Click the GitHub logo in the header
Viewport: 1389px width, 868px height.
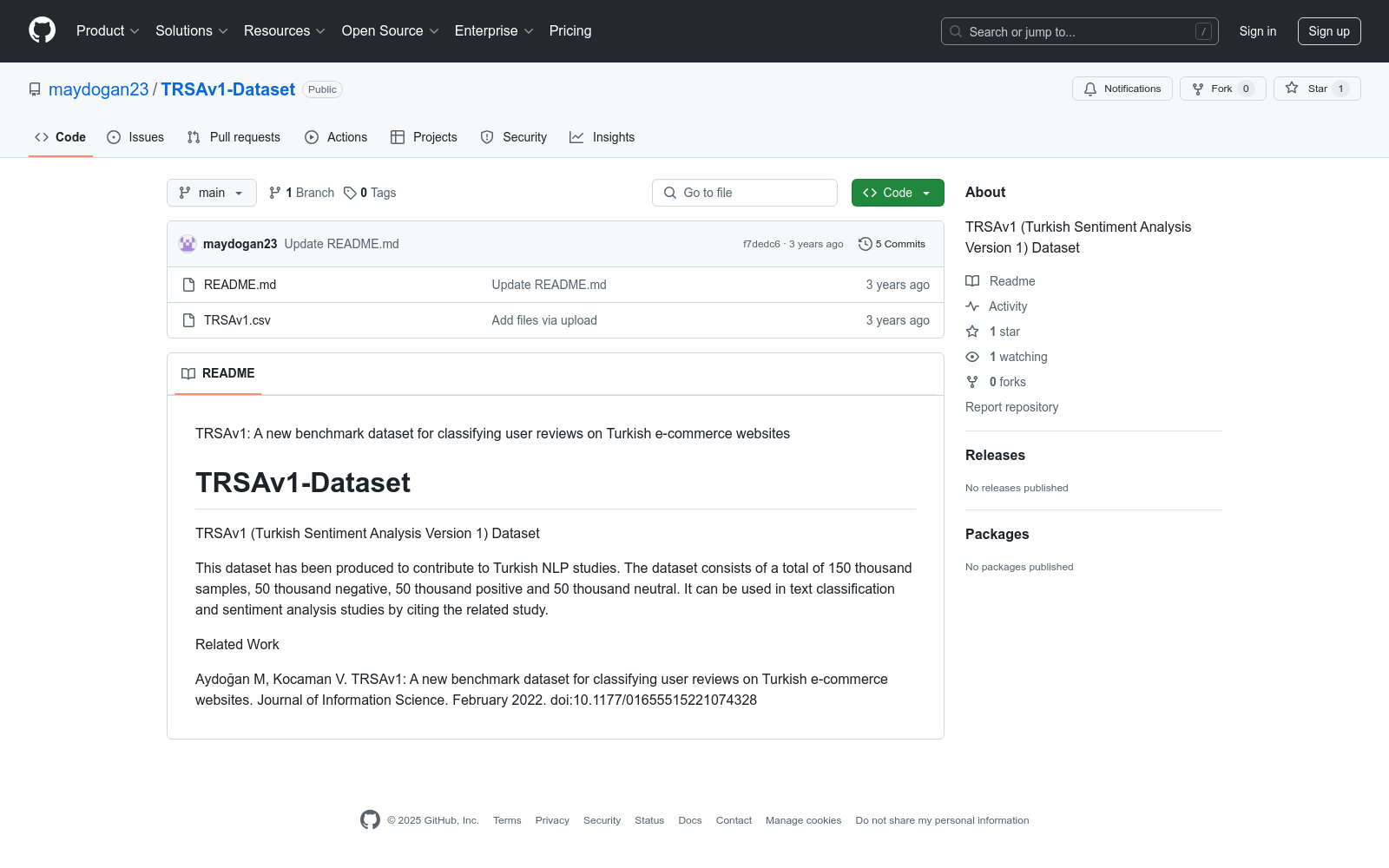coord(42,30)
